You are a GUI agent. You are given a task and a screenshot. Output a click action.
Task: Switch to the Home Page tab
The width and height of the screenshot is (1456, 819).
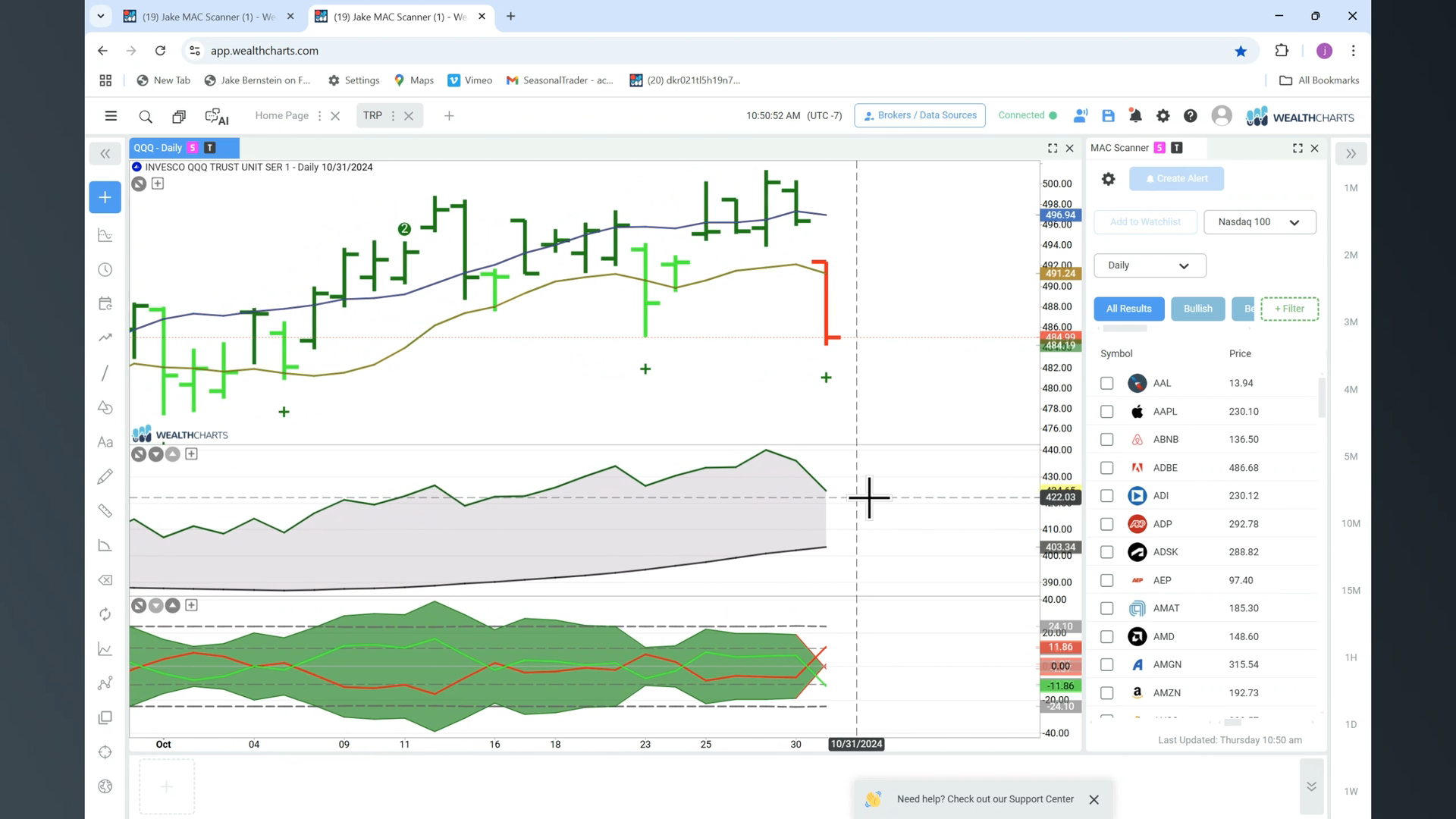click(281, 115)
